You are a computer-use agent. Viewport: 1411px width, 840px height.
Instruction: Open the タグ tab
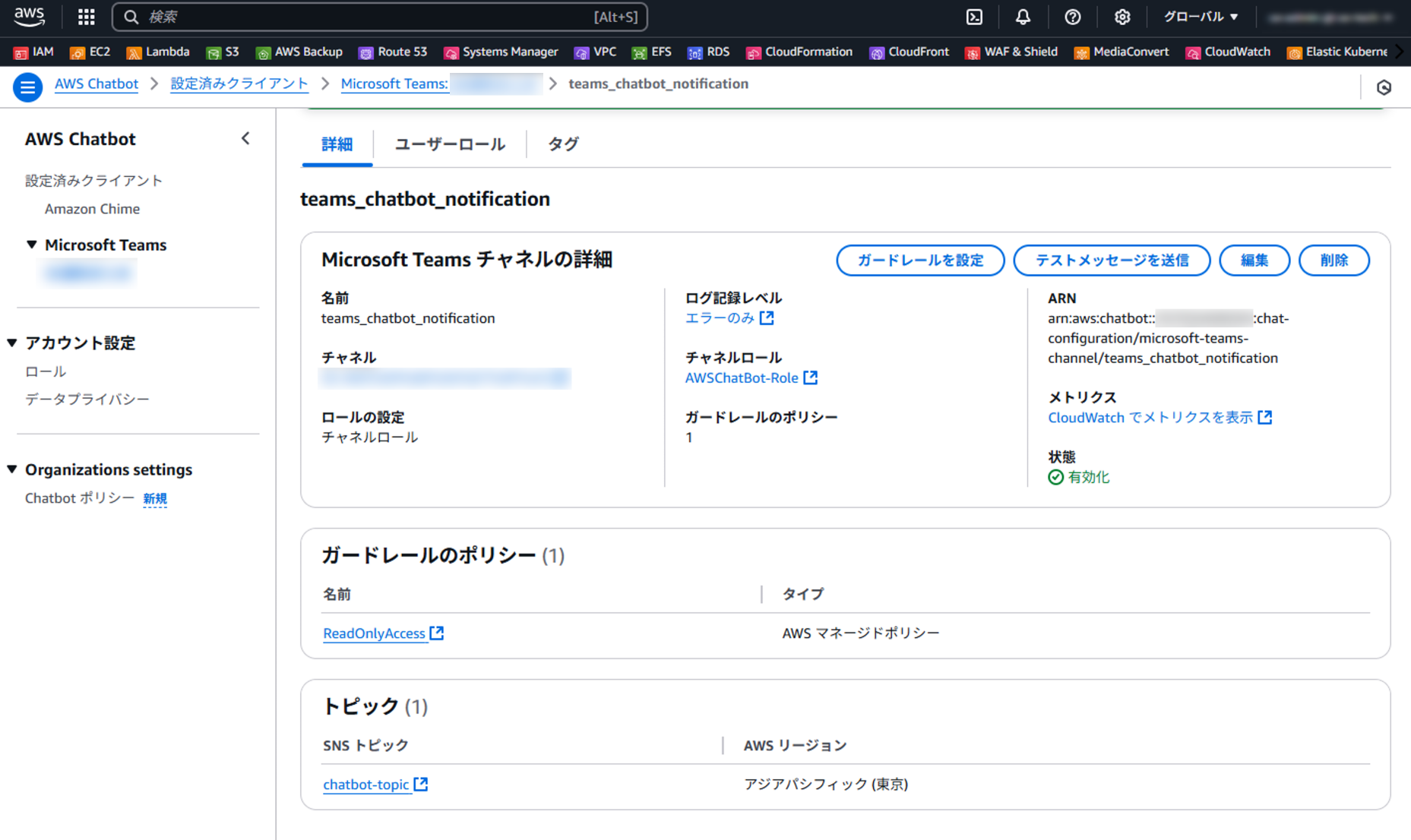tap(563, 144)
